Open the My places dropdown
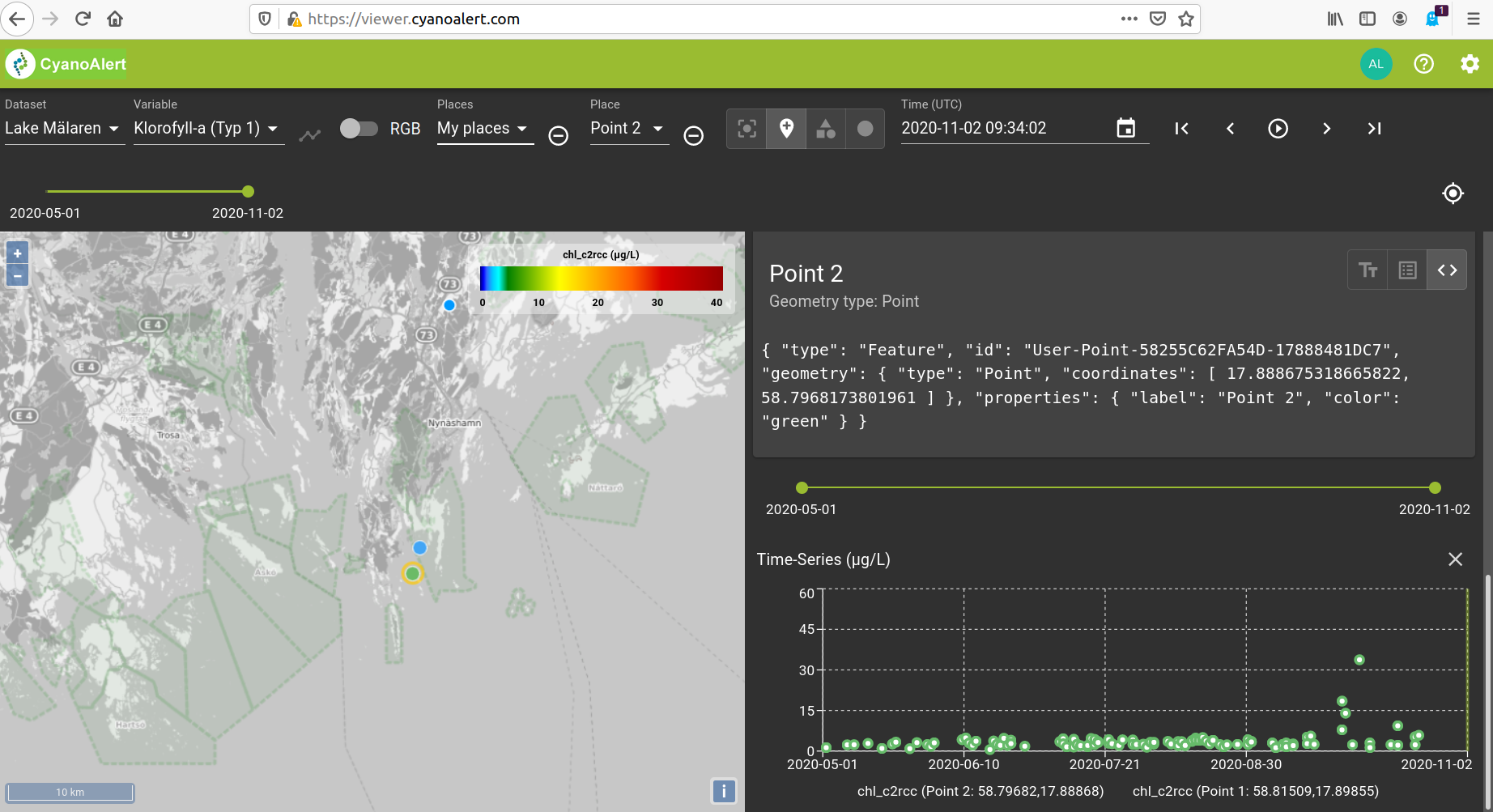1493x812 pixels. (484, 128)
